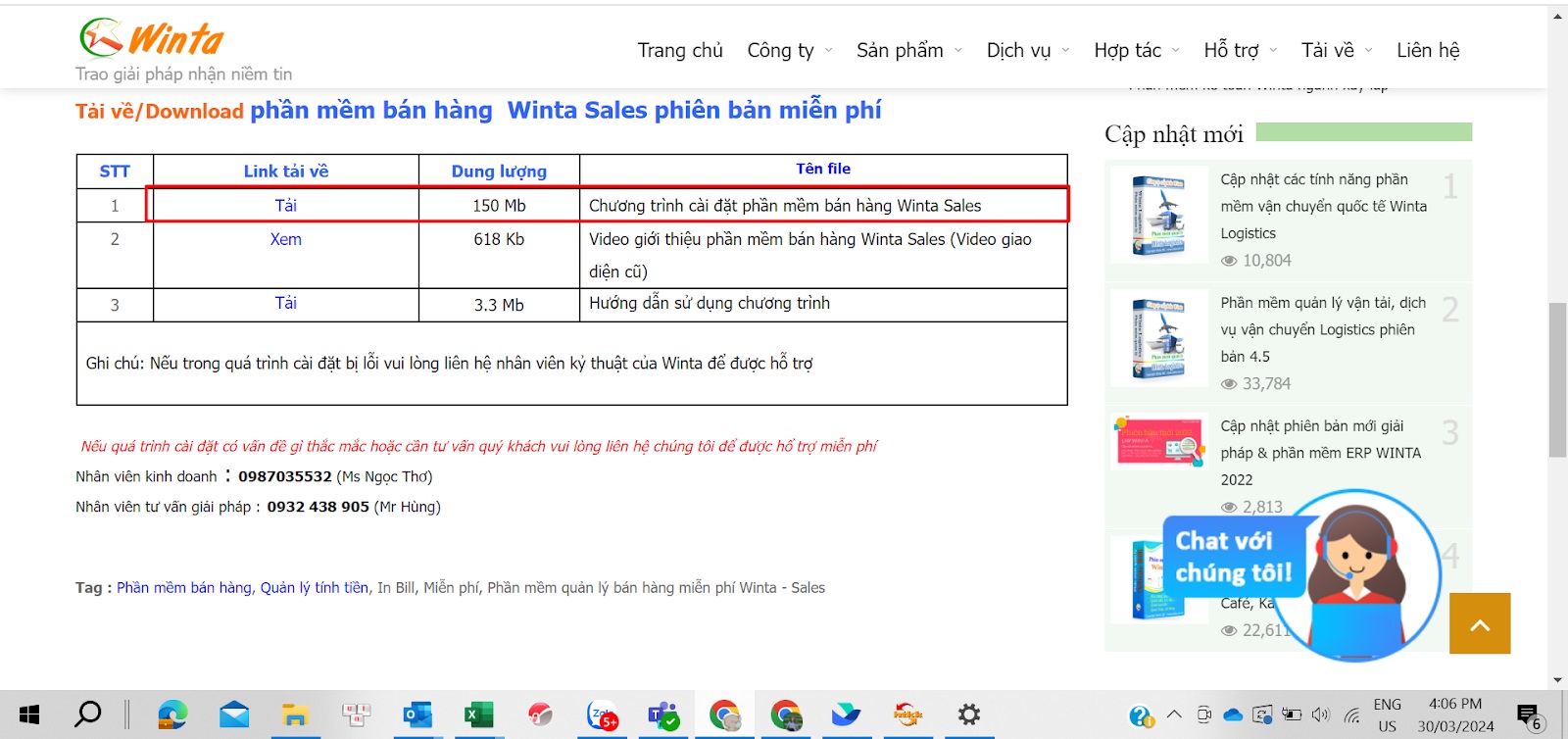Viewport: 1568px width, 739px height.
Task: Open Excel from the taskbar
Action: 478,714
